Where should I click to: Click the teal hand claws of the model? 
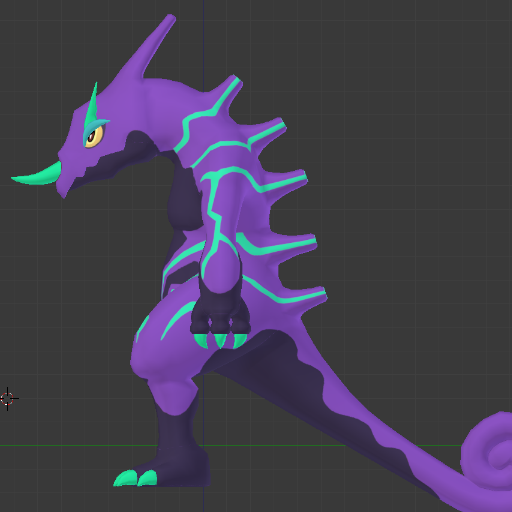pos(220,341)
